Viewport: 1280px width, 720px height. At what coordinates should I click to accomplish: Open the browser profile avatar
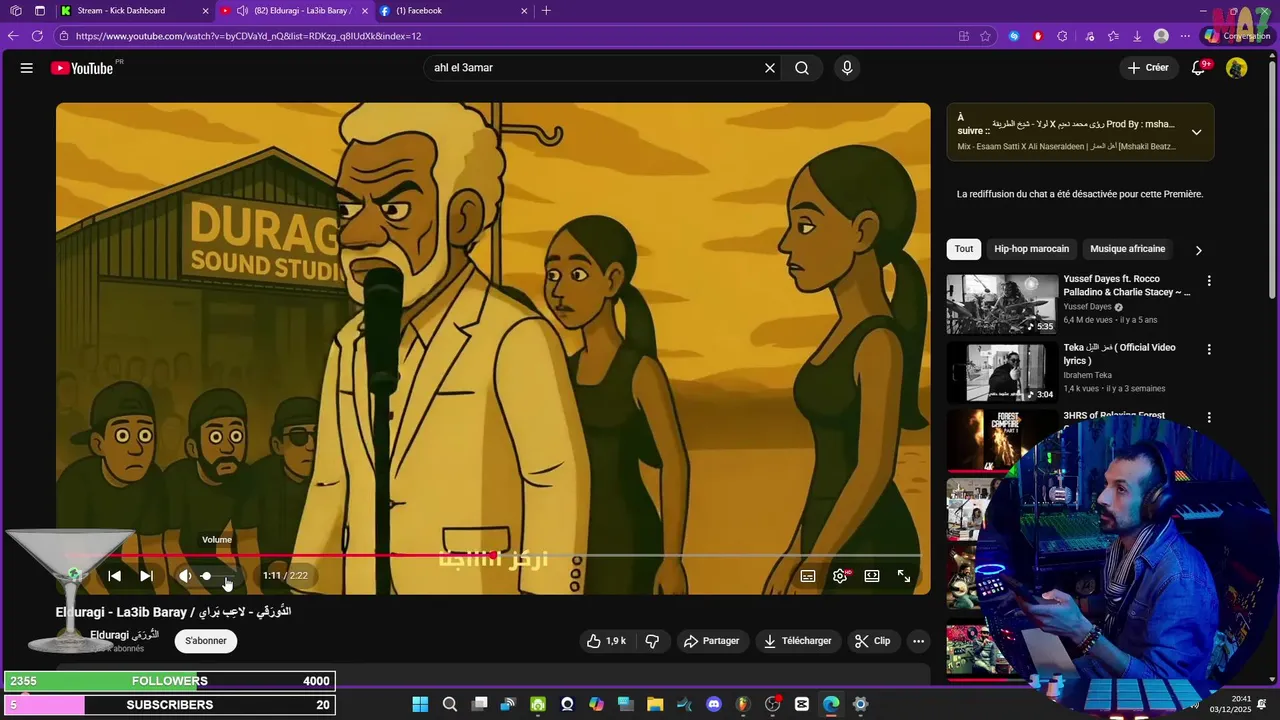coord(1161,36)
